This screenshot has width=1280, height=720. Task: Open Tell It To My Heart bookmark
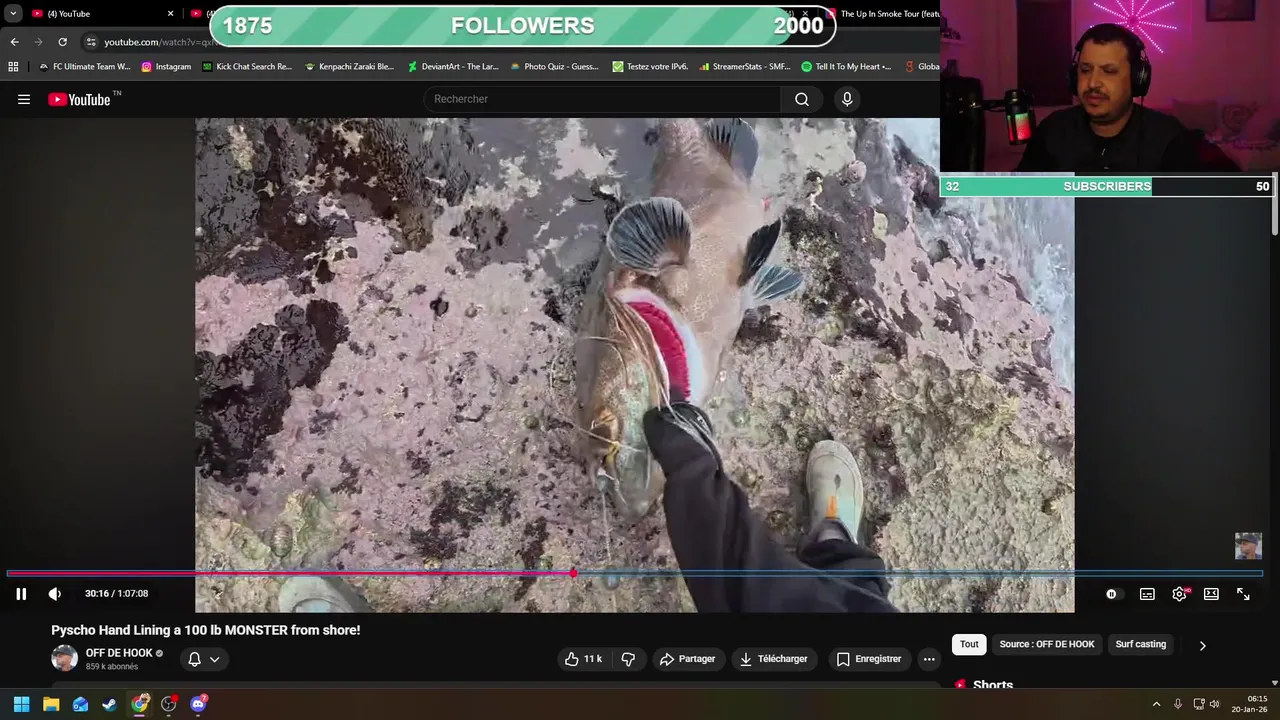pyautogui.click(x=846, y=67)
